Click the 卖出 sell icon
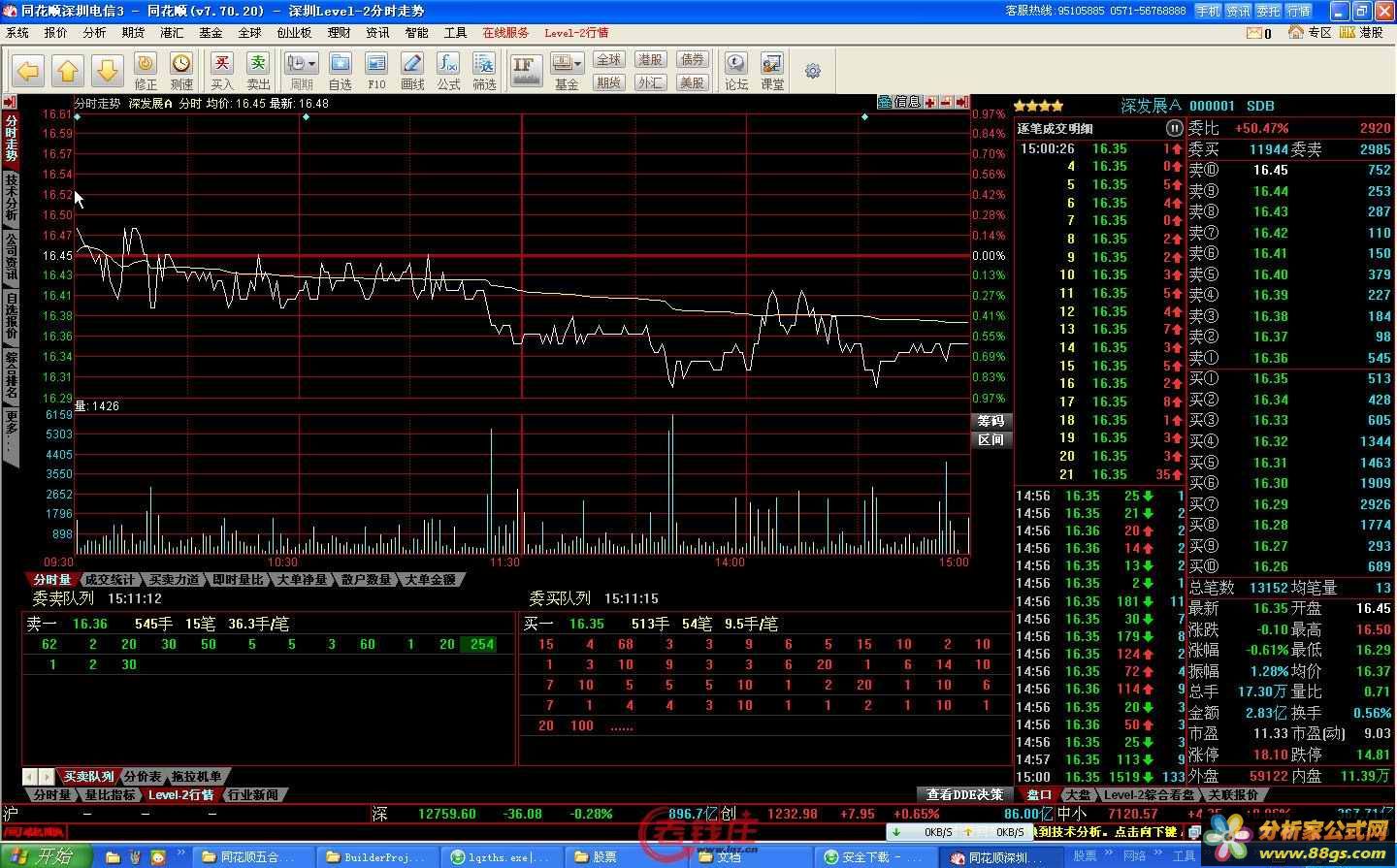The image size is (1397, 868). coord(258,71)
